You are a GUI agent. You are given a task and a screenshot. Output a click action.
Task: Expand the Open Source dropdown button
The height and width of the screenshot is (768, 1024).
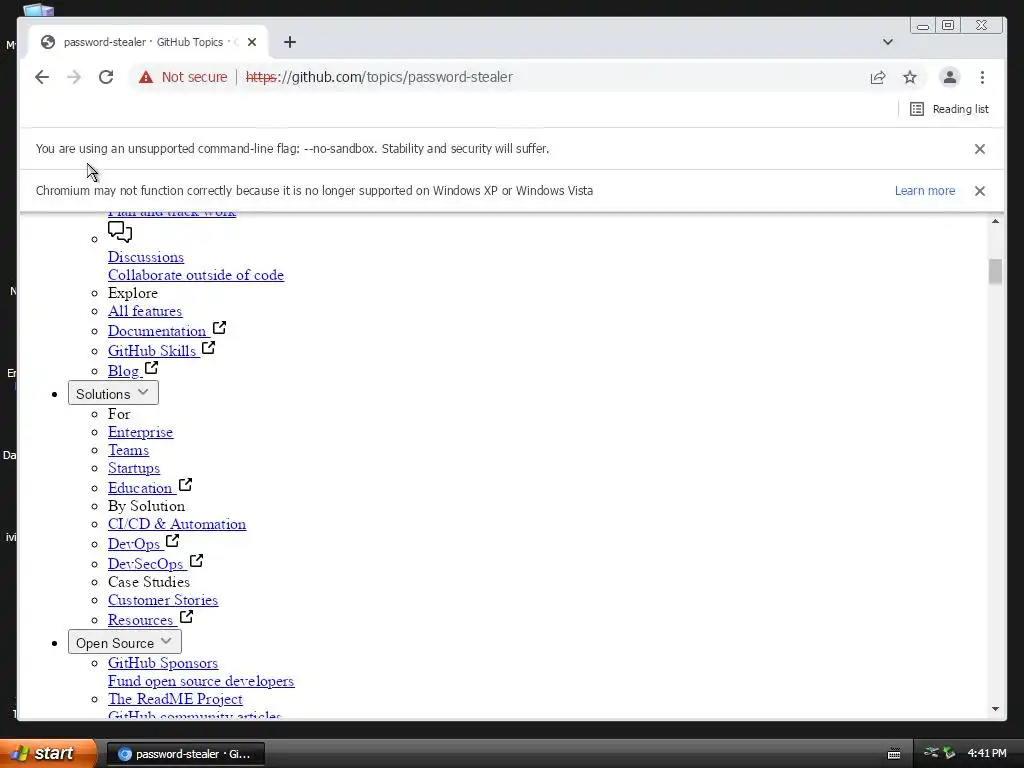pos(125,642)
